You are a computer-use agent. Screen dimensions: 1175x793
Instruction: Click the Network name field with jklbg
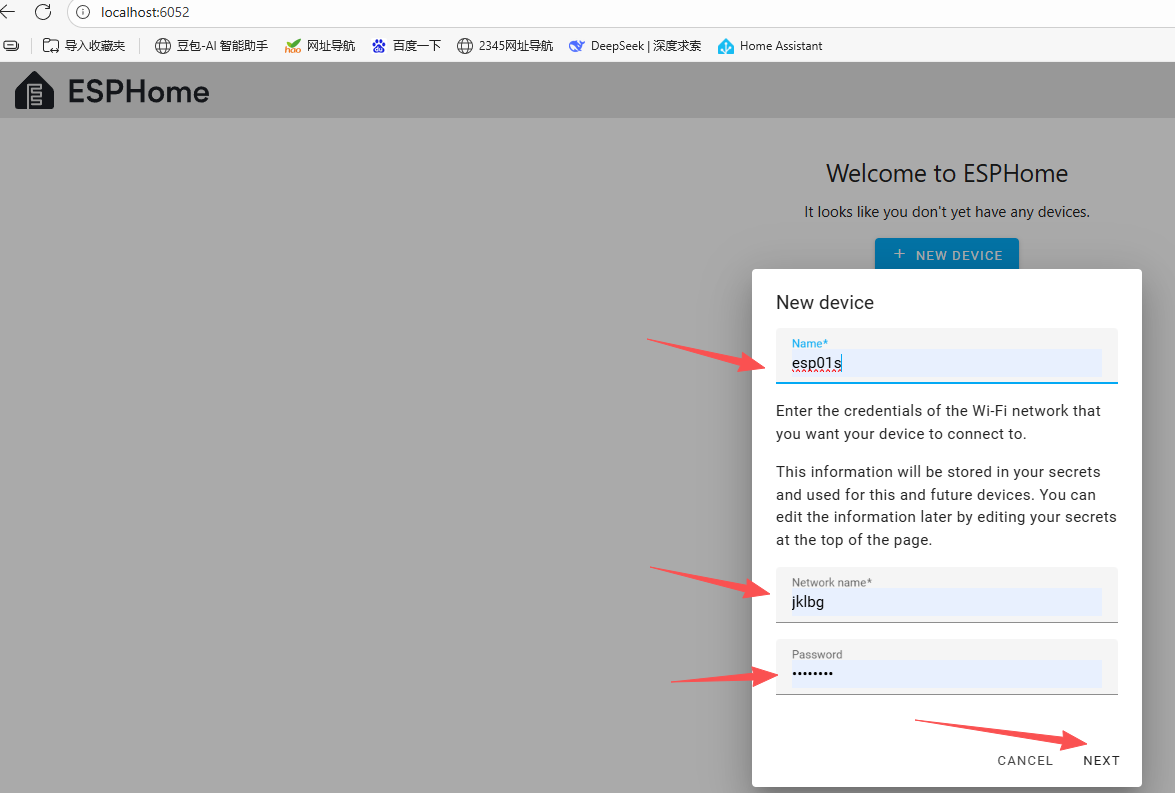point(946,595)
